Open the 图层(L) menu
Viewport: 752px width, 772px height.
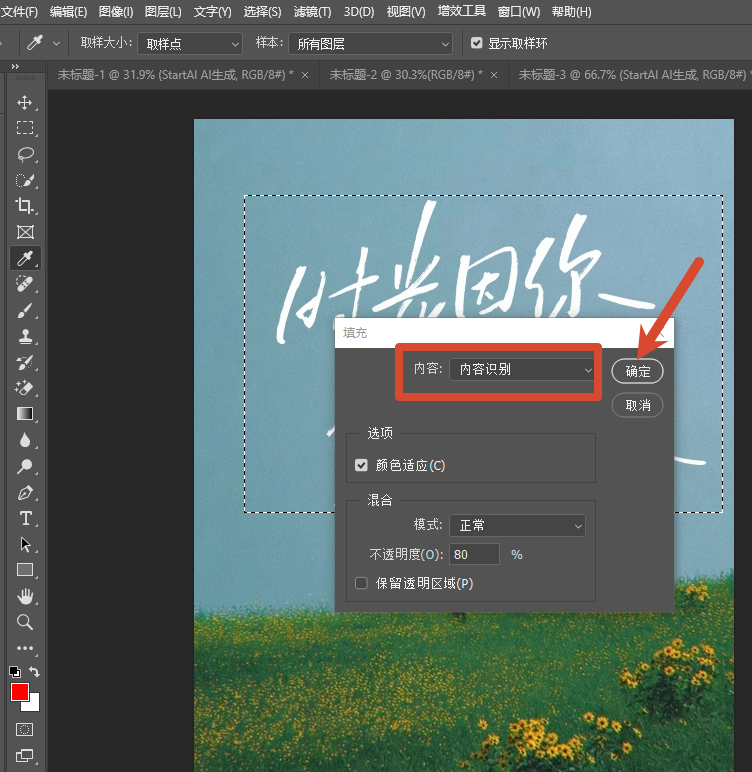[x=163, y=11]
